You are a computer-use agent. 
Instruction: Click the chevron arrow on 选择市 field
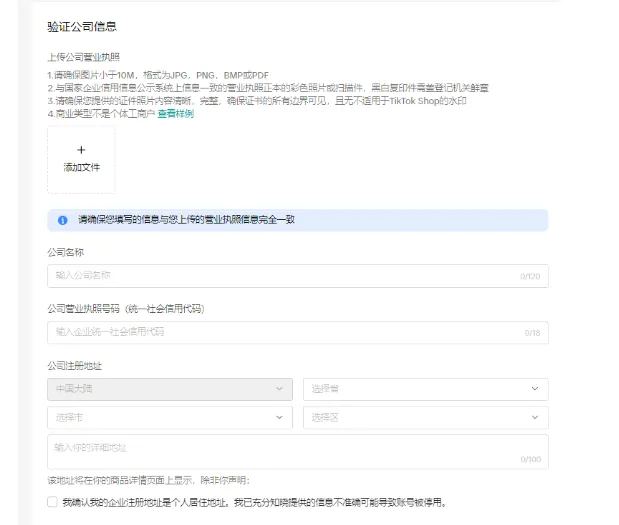[x=279, y=417]
